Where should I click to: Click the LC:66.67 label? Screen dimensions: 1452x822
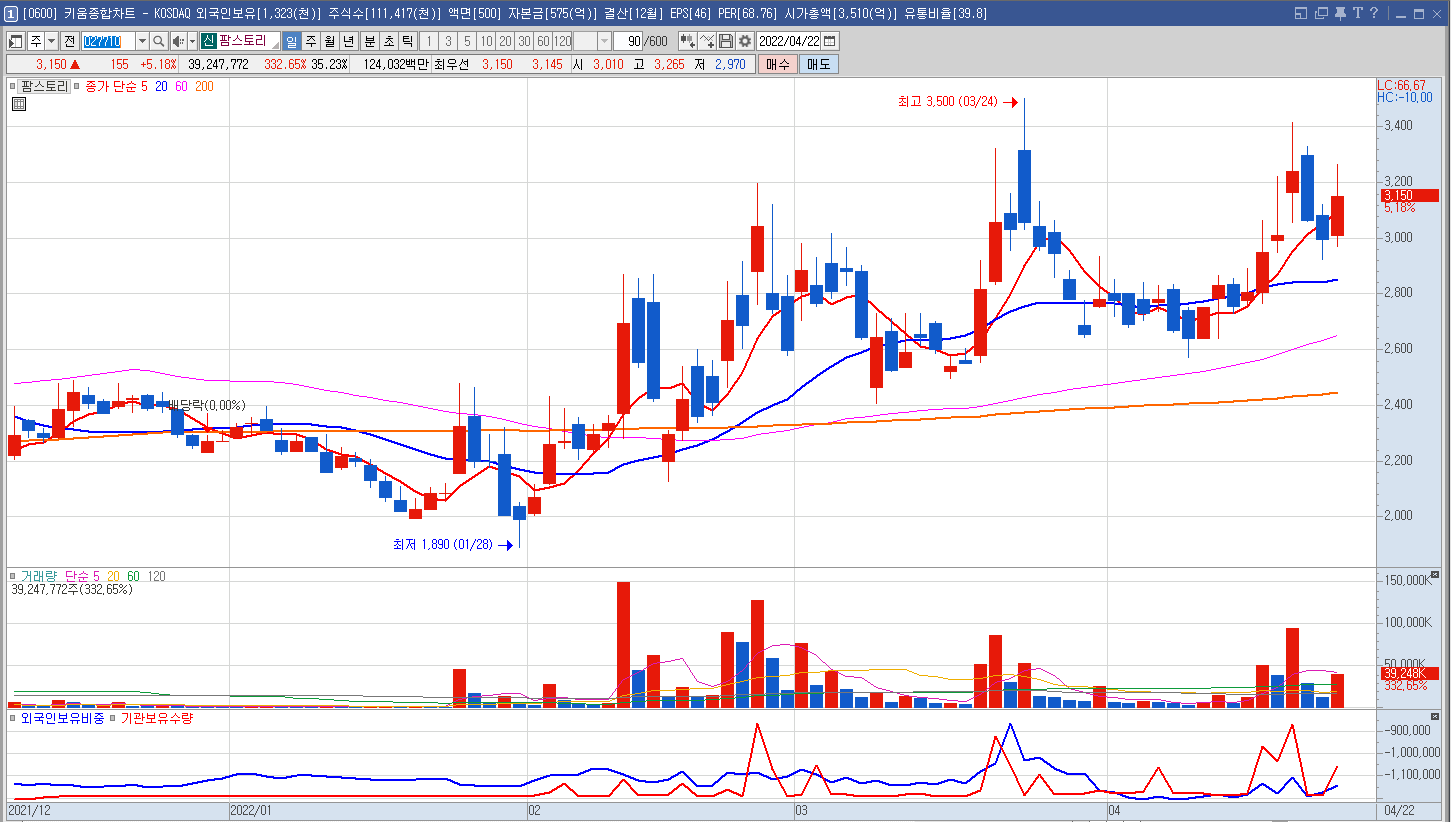[1402, 86]
